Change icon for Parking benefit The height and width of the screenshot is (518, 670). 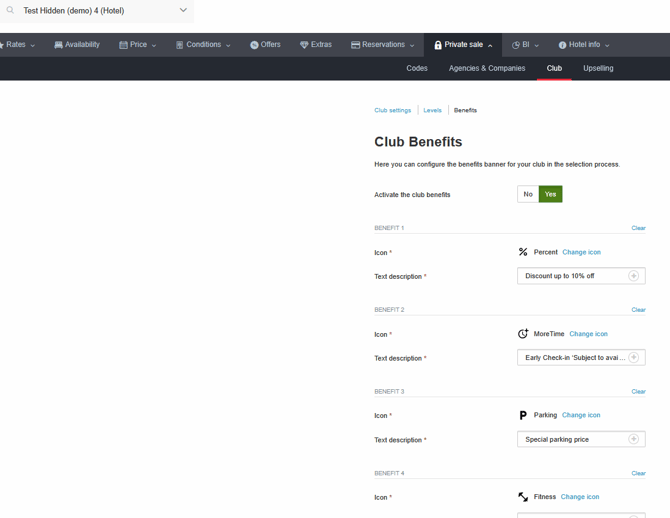(581, 415)
